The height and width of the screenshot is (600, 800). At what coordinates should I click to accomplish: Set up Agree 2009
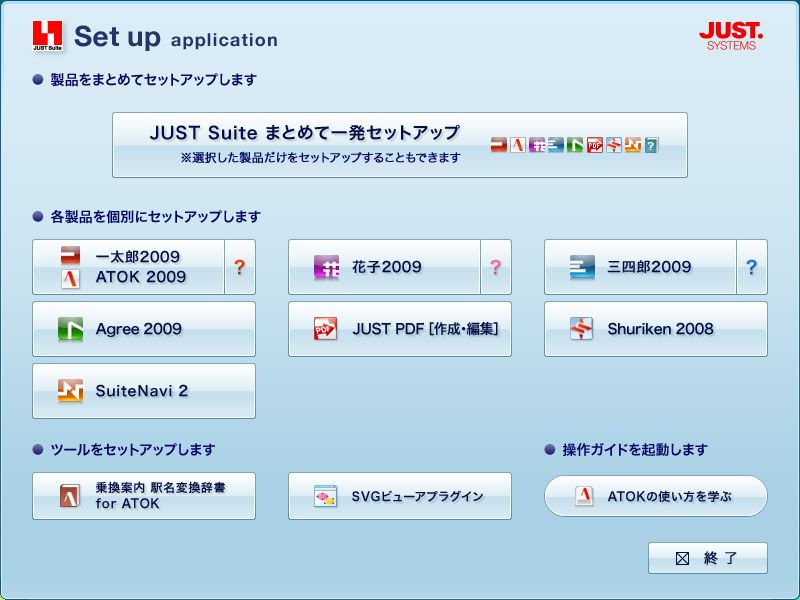tap(144, 329)
